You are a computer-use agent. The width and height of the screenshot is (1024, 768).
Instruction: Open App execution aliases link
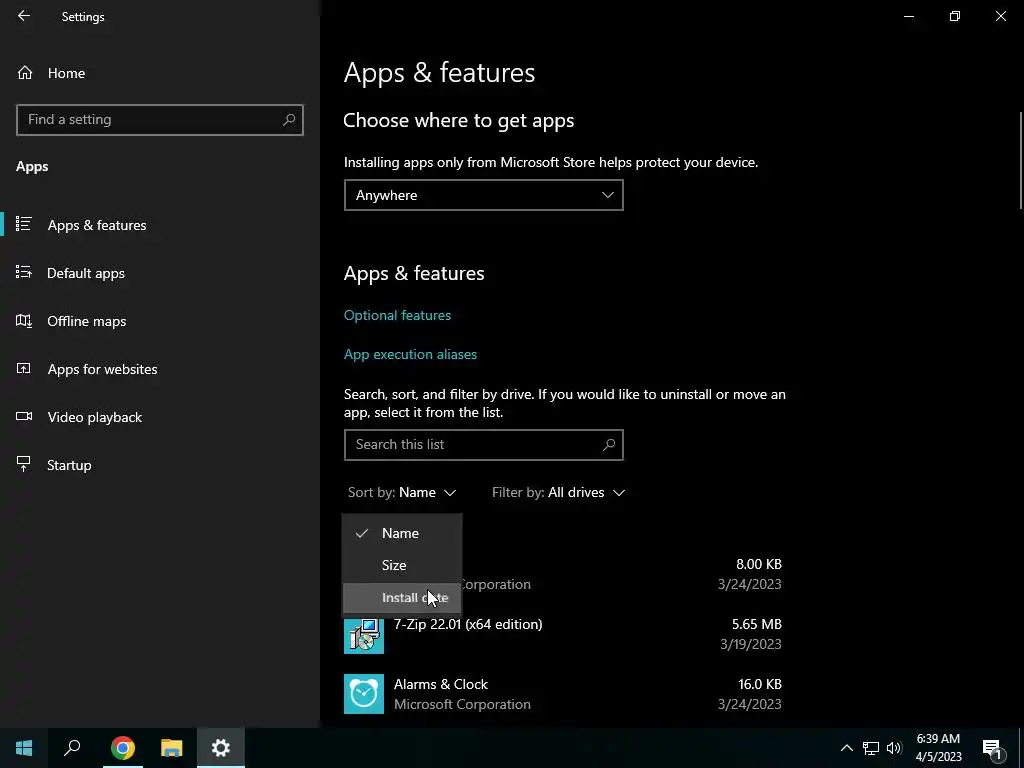[x=410, y=354]
